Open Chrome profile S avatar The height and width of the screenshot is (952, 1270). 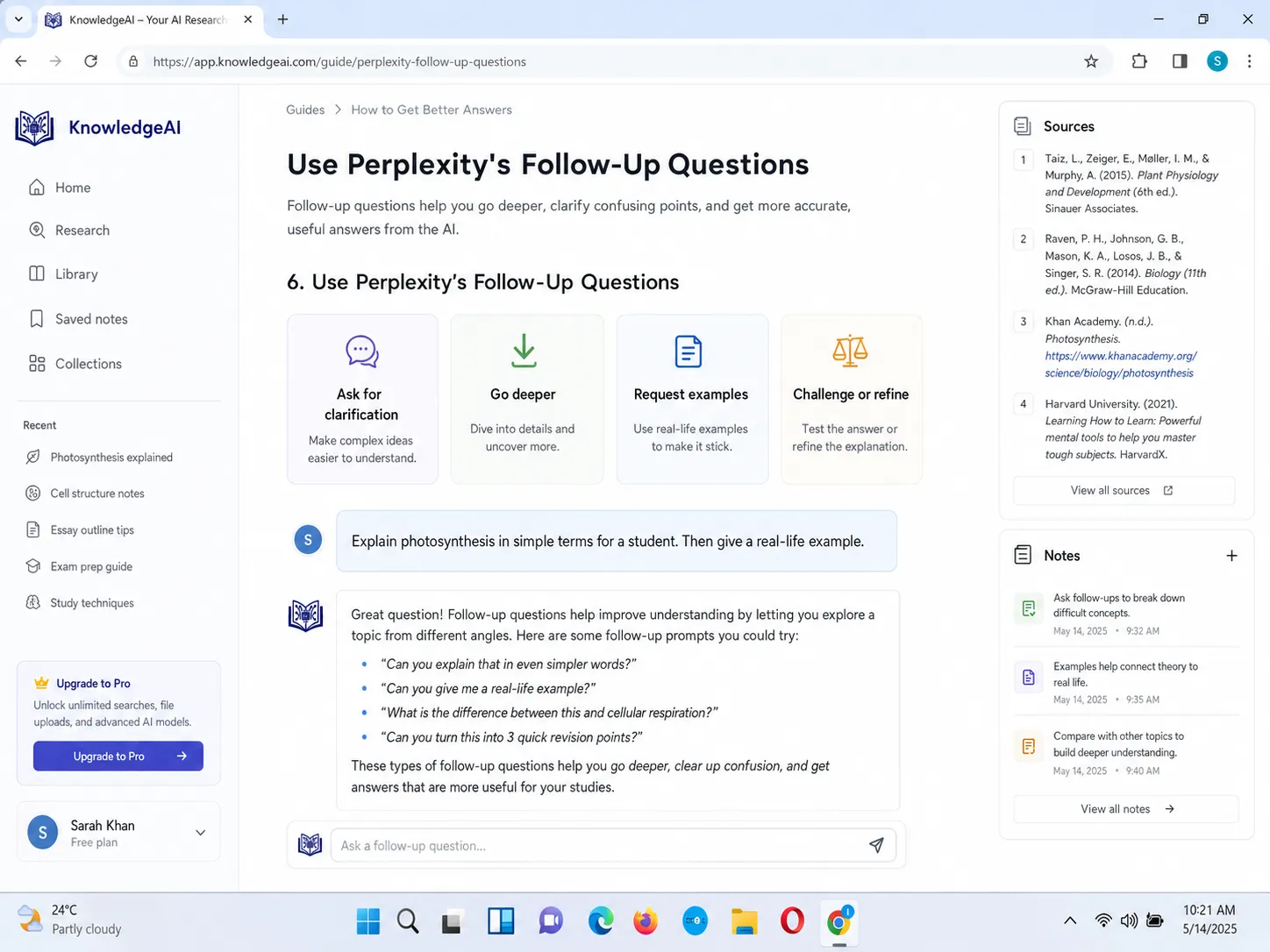[x=1217, y=61]
